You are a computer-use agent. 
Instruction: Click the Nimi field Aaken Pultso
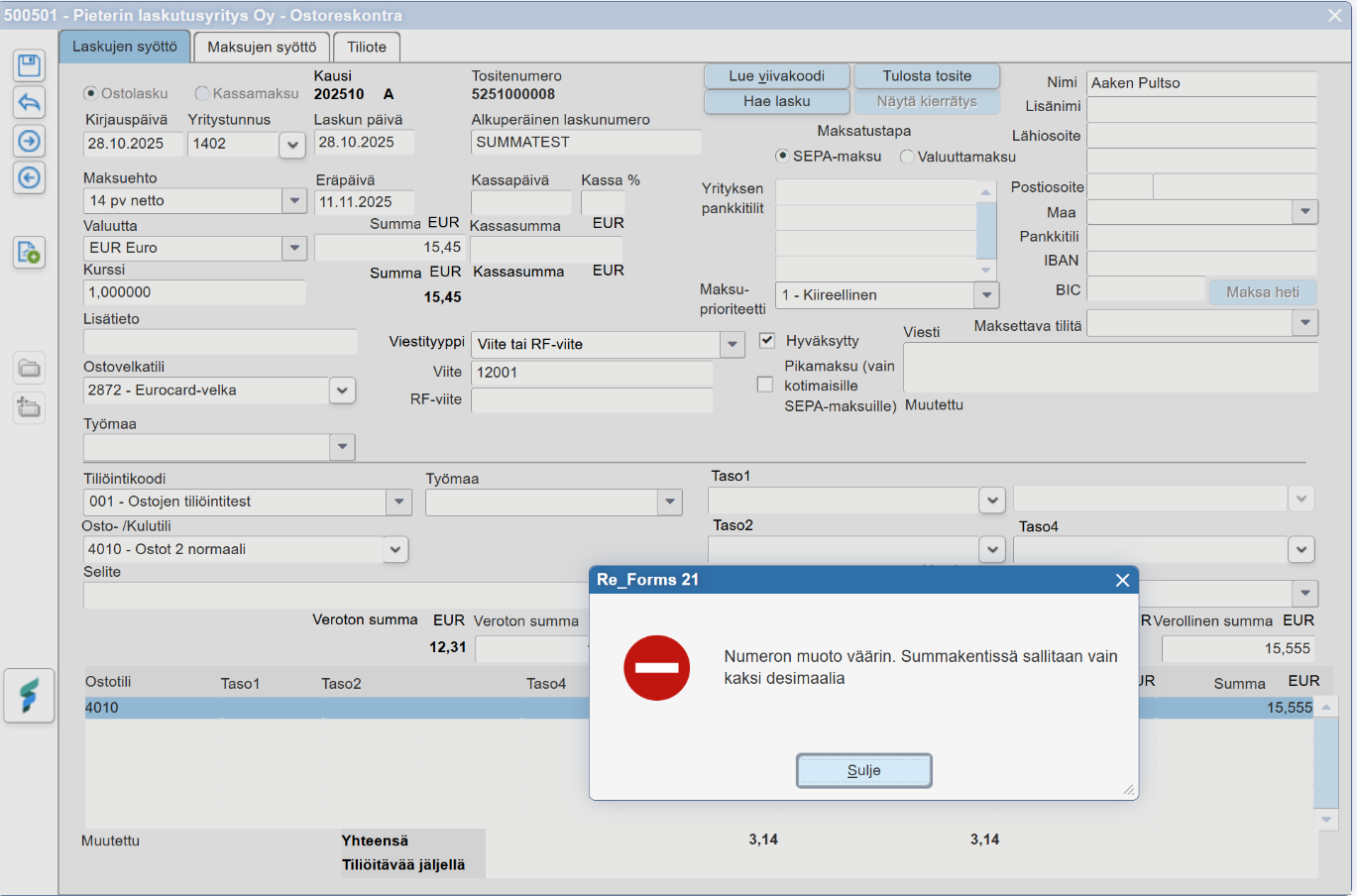click(1202, 83)
